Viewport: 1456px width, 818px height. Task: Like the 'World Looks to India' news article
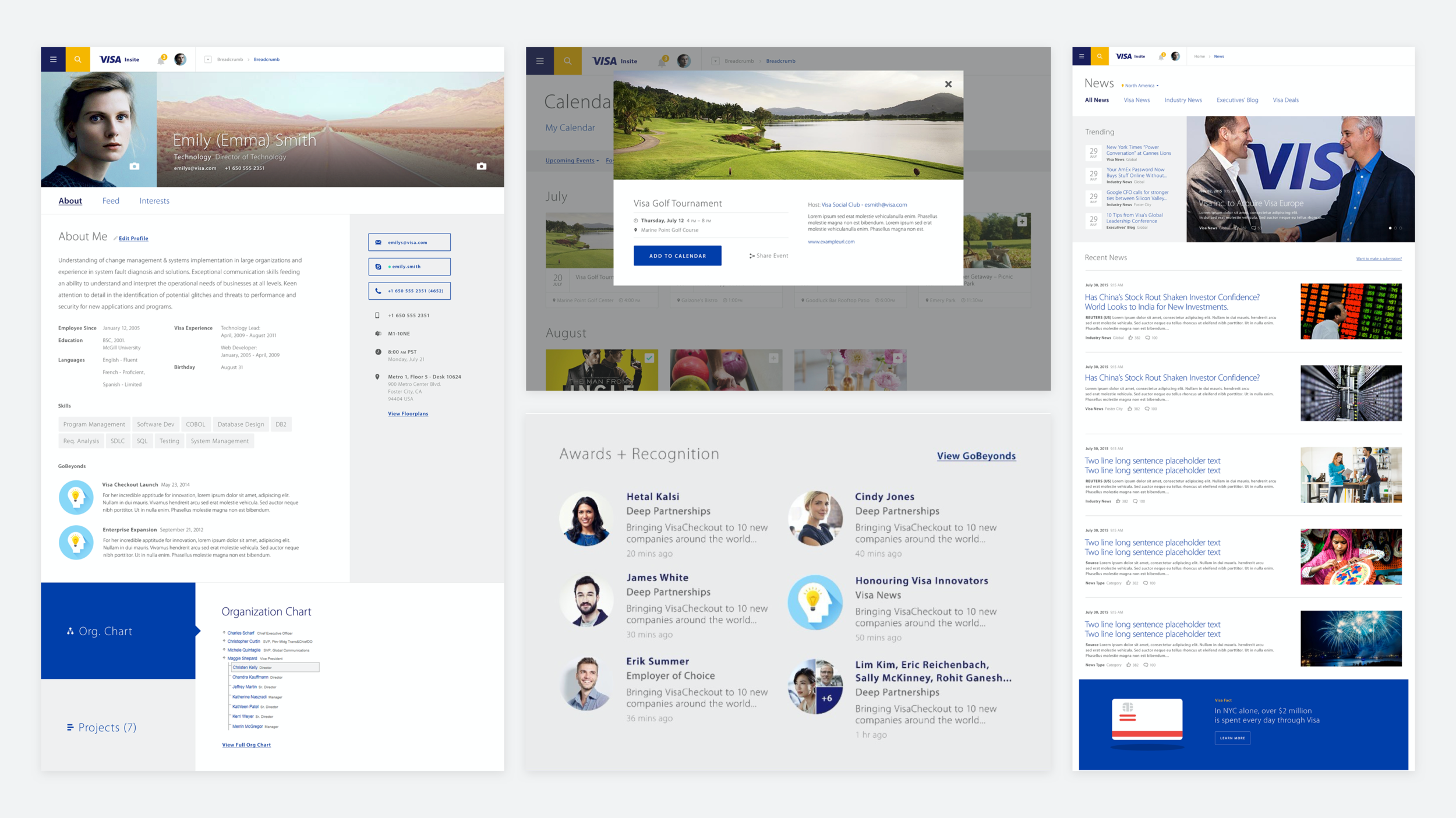(1131, 338)
